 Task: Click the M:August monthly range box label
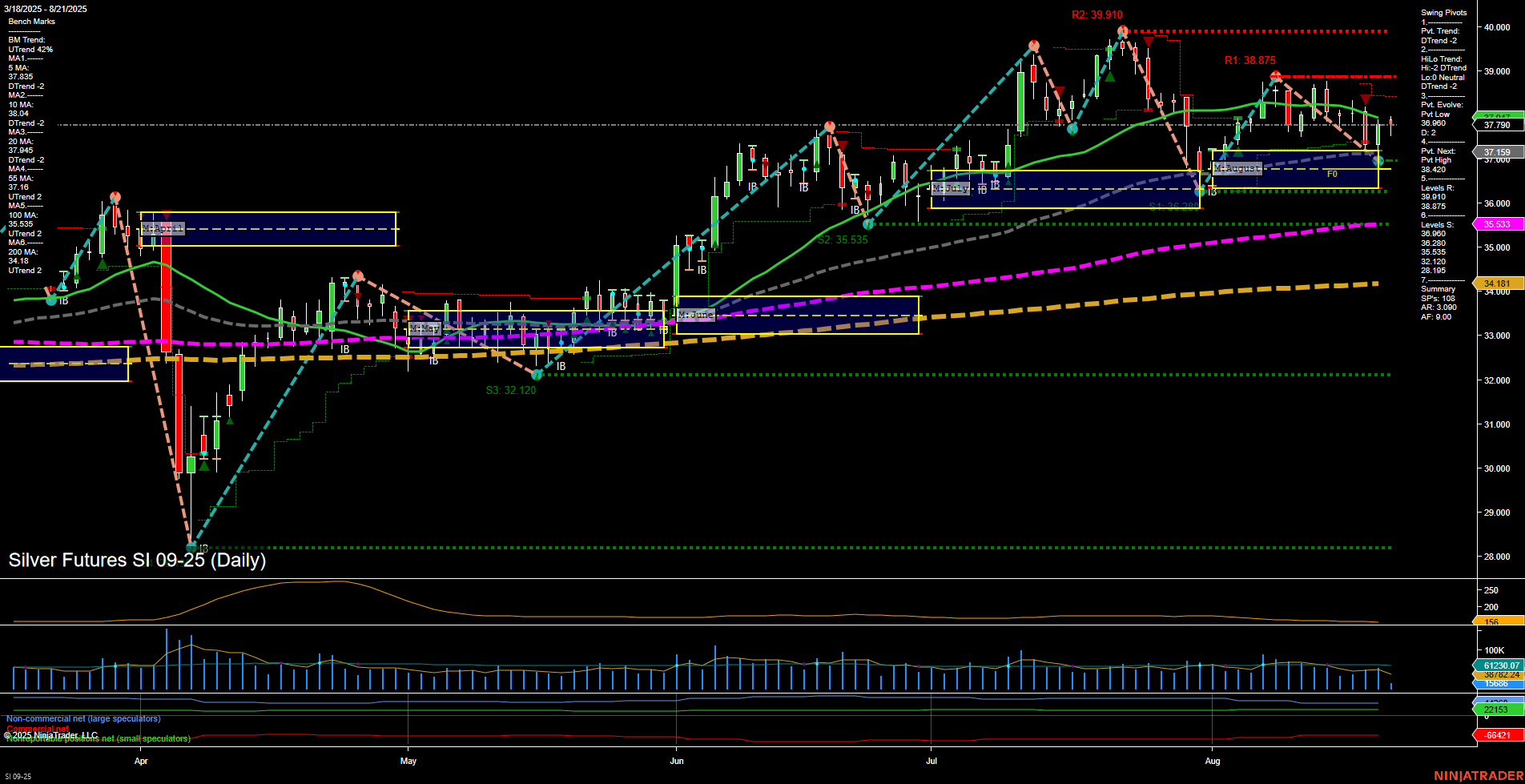click(1237, 168)
